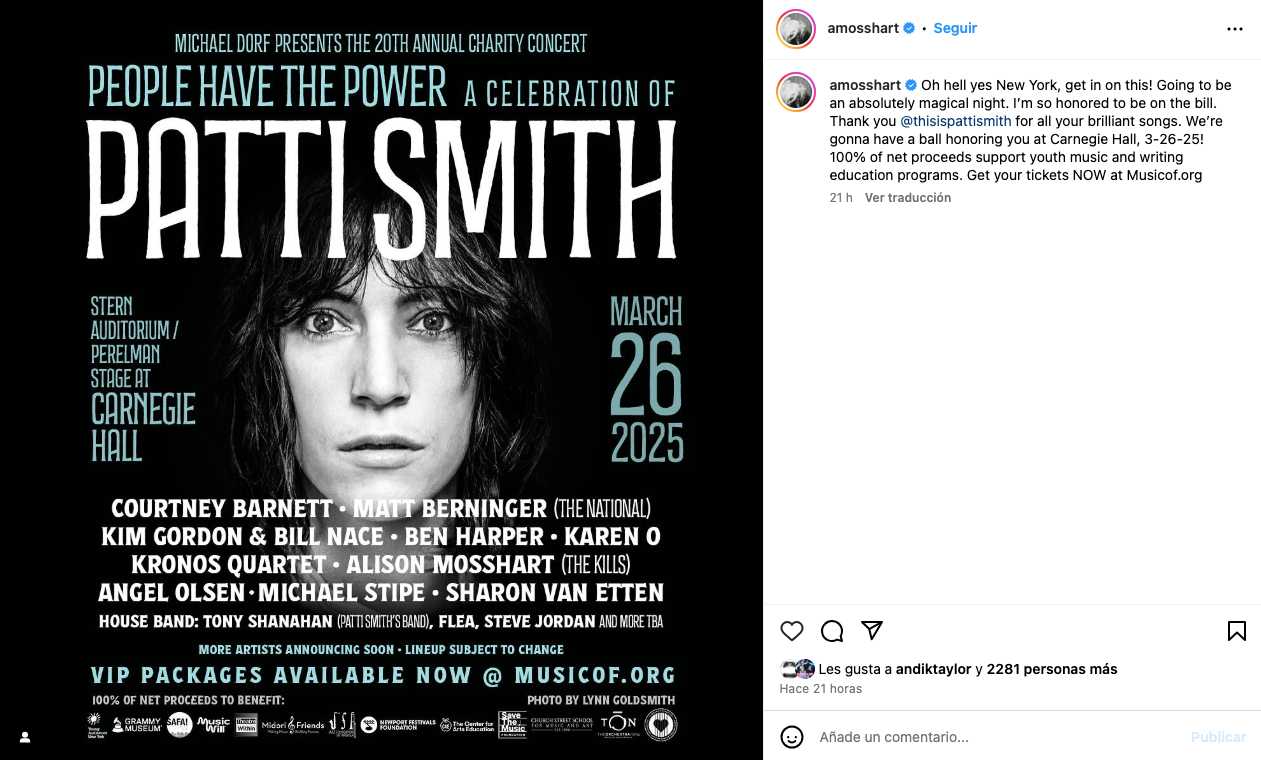Show translation via Ver traducción

pos(907,197)
